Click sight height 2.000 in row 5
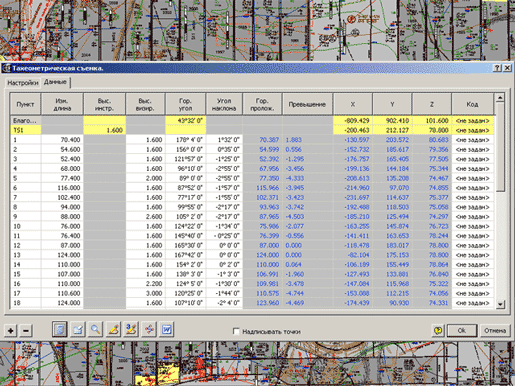 pos(145,178)
